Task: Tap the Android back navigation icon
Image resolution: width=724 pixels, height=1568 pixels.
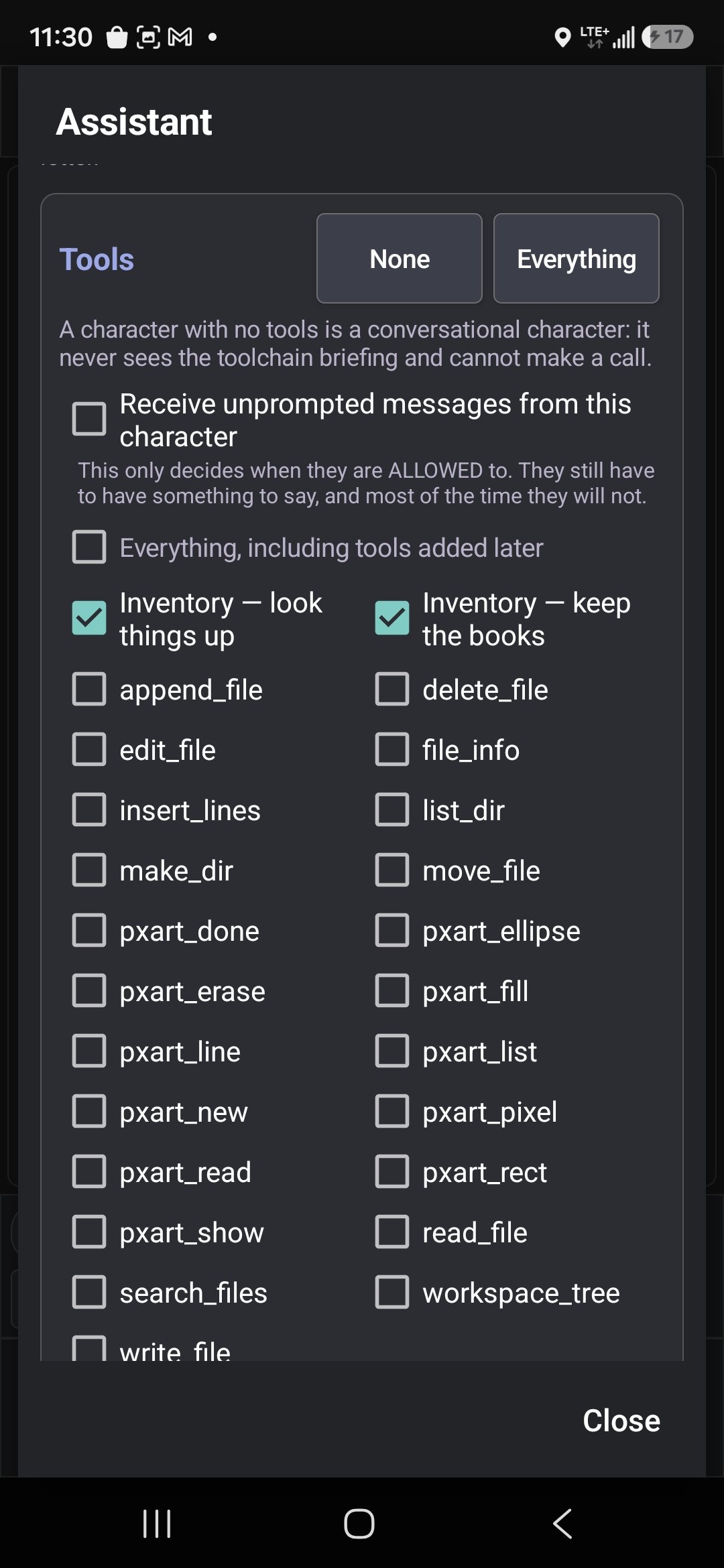Action: (x=562, y=1523)
